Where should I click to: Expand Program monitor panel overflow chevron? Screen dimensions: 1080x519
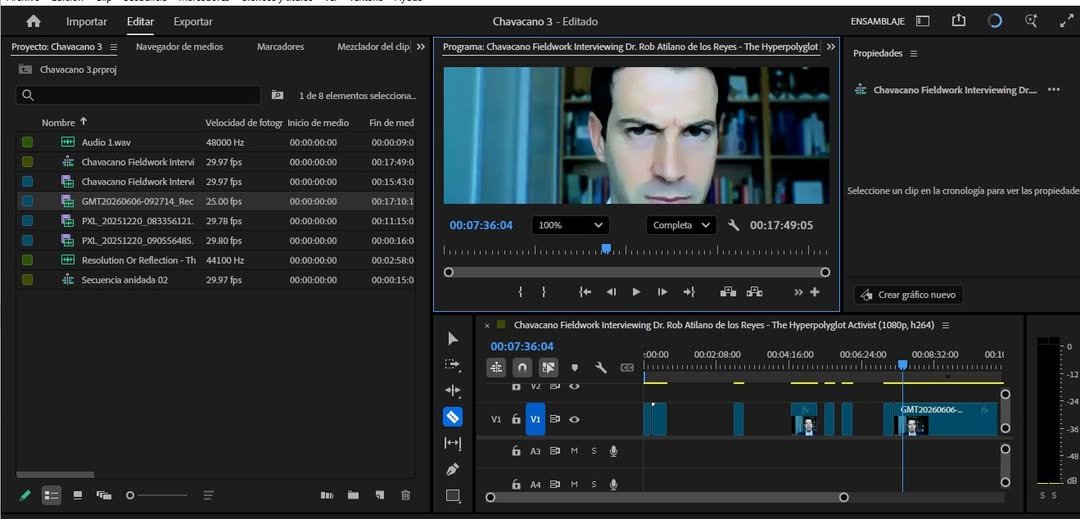pos(831,47)
